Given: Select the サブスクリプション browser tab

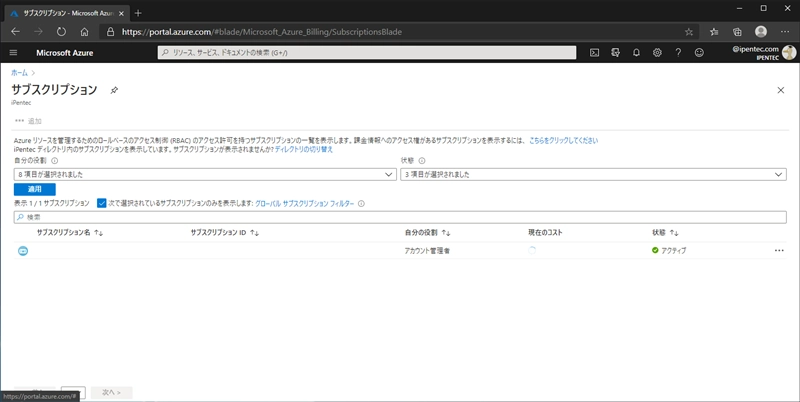Looking at the screenshot, I should [66, 13].
